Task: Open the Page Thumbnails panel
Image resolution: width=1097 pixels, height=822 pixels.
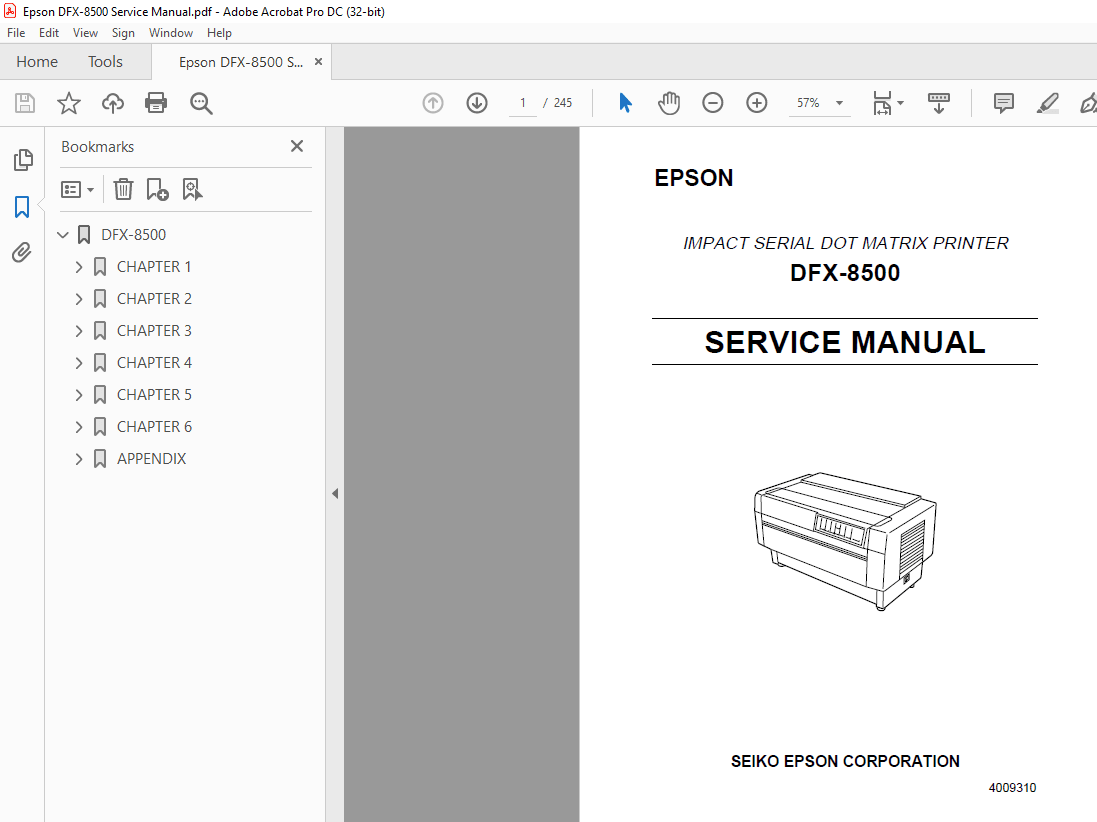Action: pos(22,159)
